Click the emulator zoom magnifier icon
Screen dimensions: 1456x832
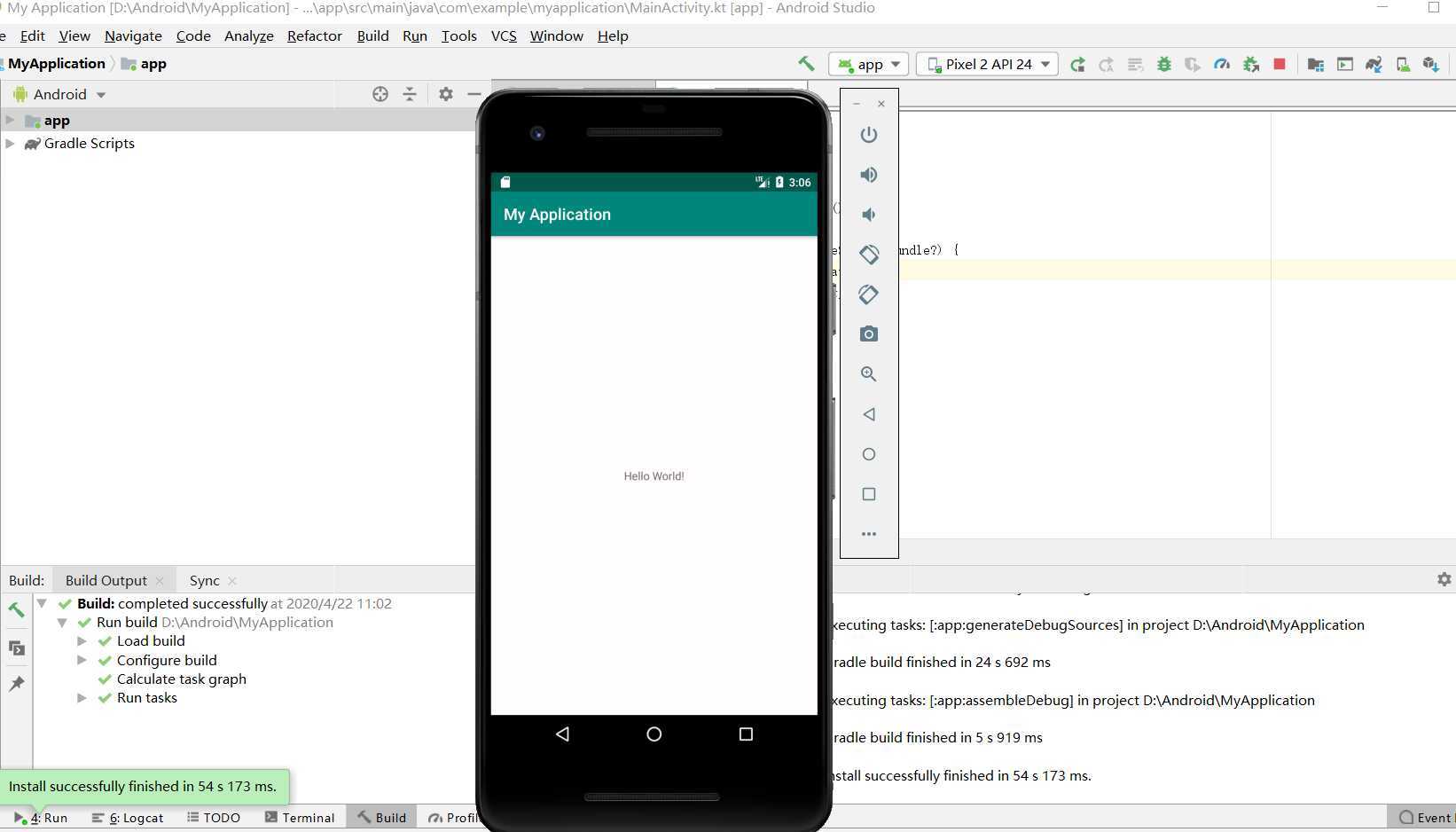click(869, 374)
